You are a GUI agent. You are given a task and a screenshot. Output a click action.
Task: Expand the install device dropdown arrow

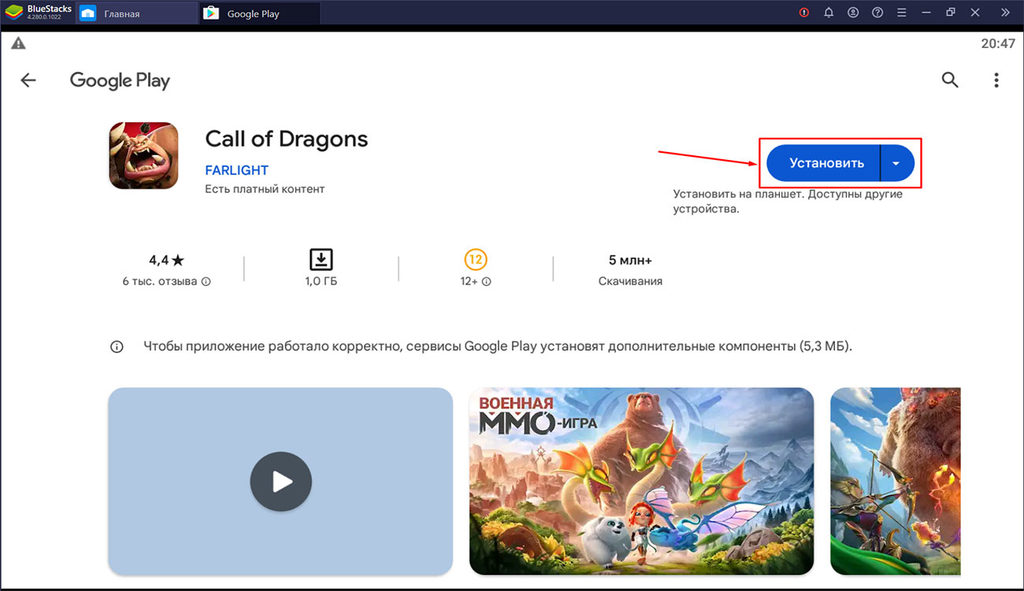897,163
